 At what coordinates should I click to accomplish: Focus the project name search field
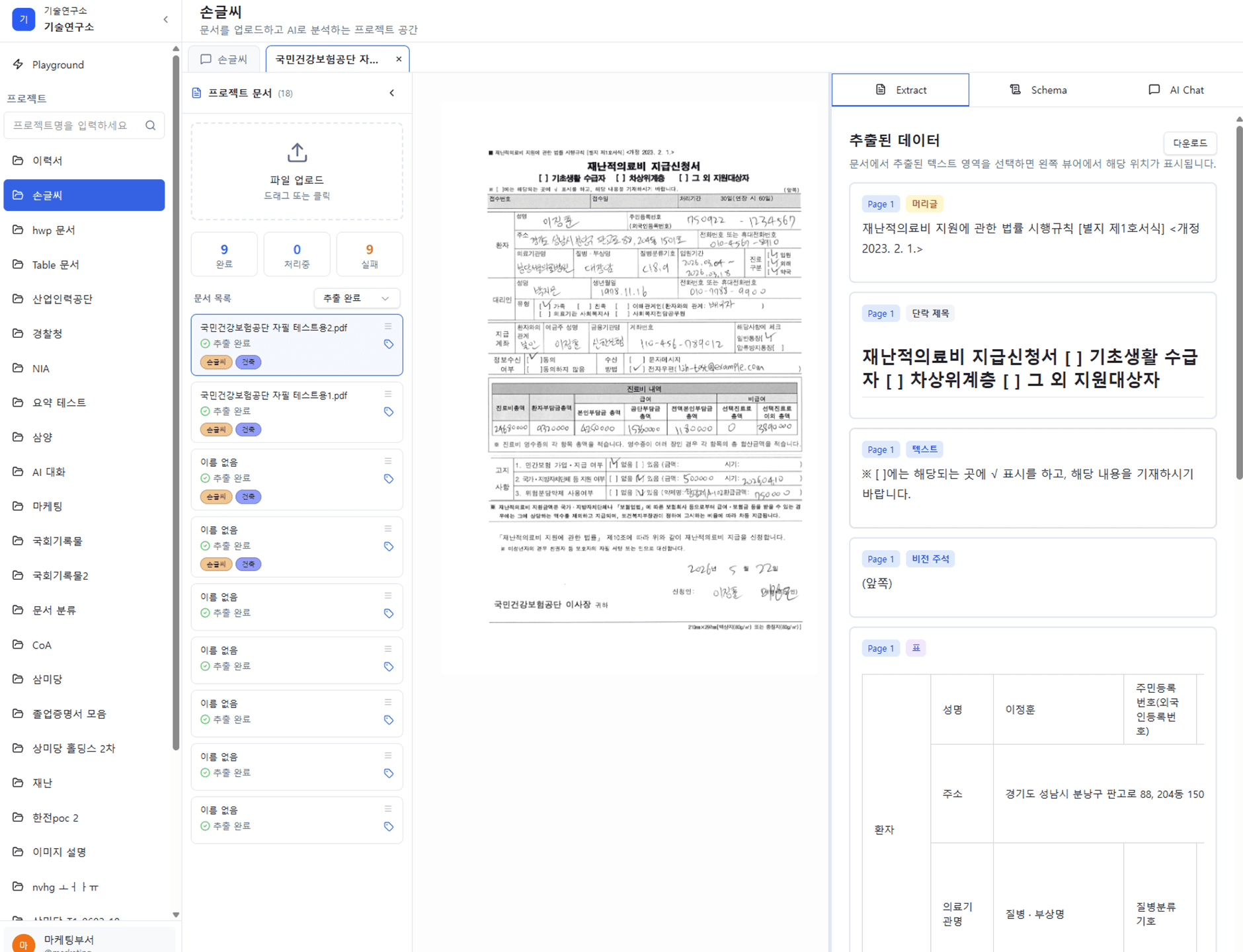tap(84, 125)
